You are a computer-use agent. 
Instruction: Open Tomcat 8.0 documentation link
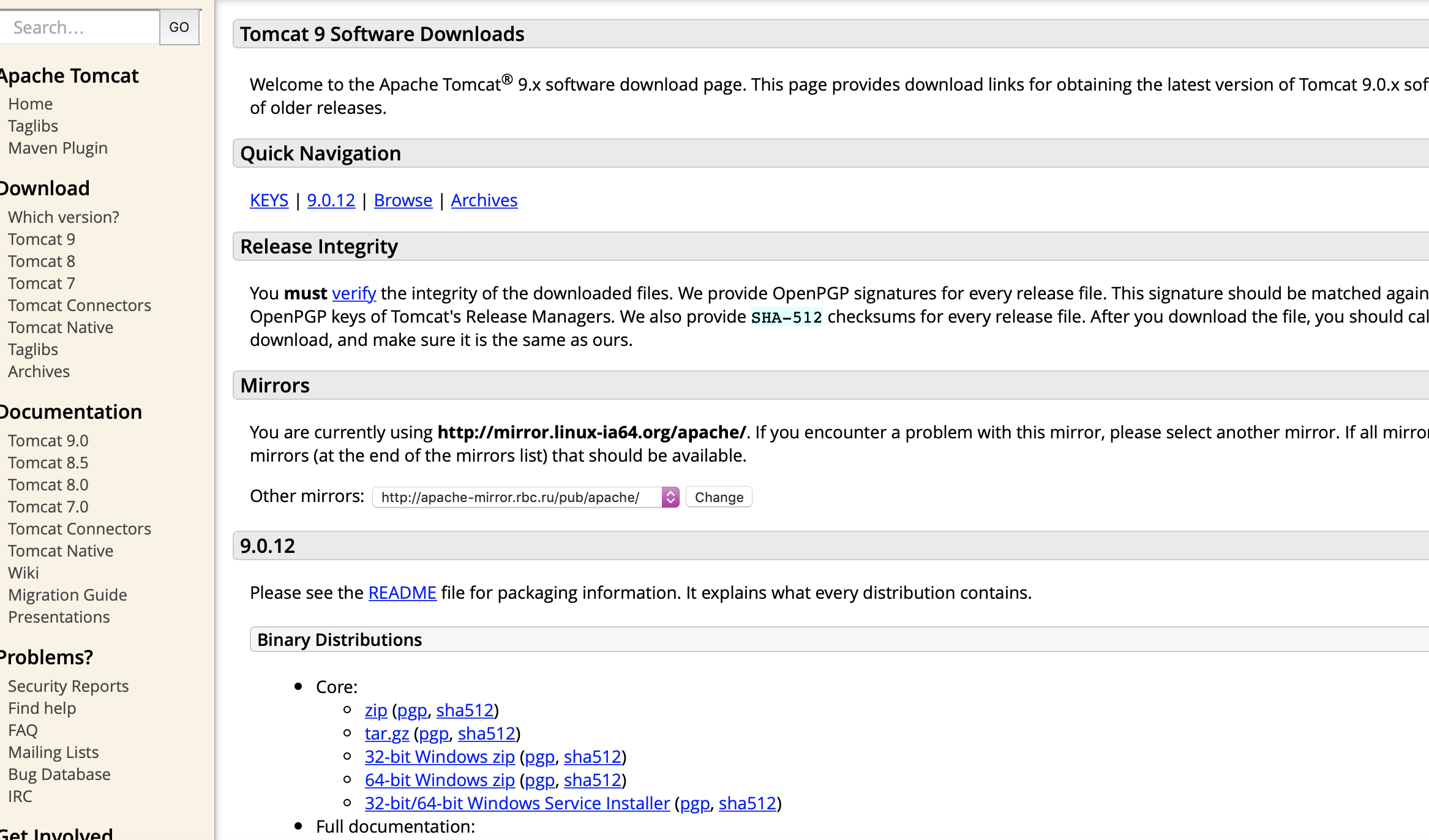click(x=48, y=485)
